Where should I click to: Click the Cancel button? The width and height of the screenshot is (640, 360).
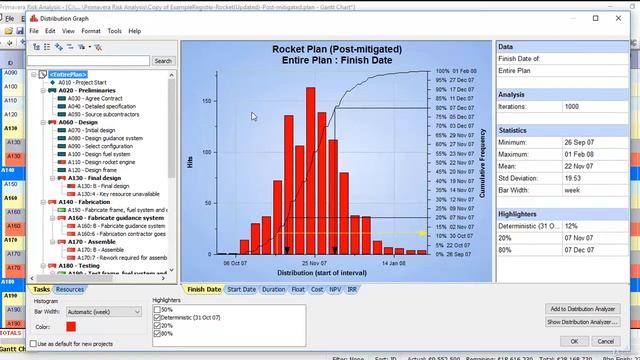[605, 341]
